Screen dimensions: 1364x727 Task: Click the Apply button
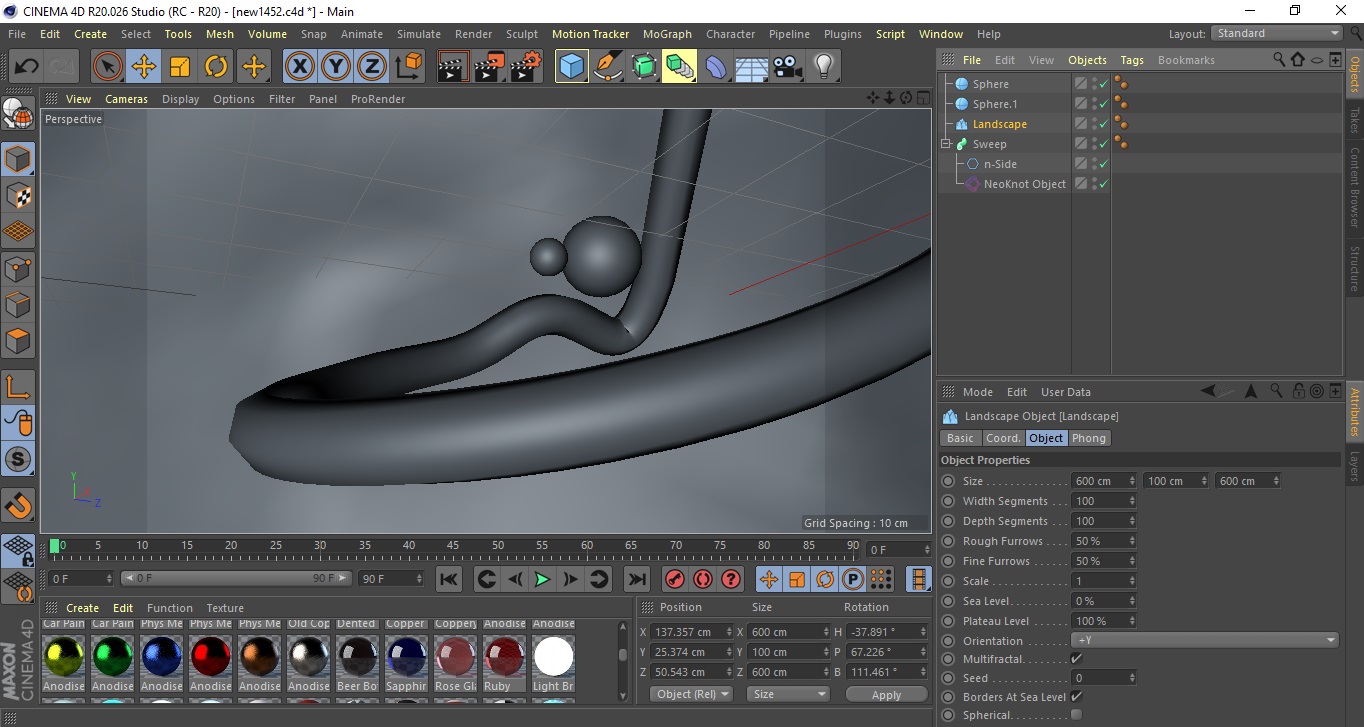[x=886, y=695]
